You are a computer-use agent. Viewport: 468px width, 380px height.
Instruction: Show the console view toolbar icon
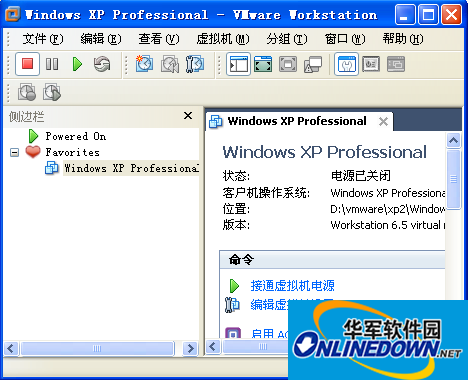pyautogui.click(x=396, y=64)
